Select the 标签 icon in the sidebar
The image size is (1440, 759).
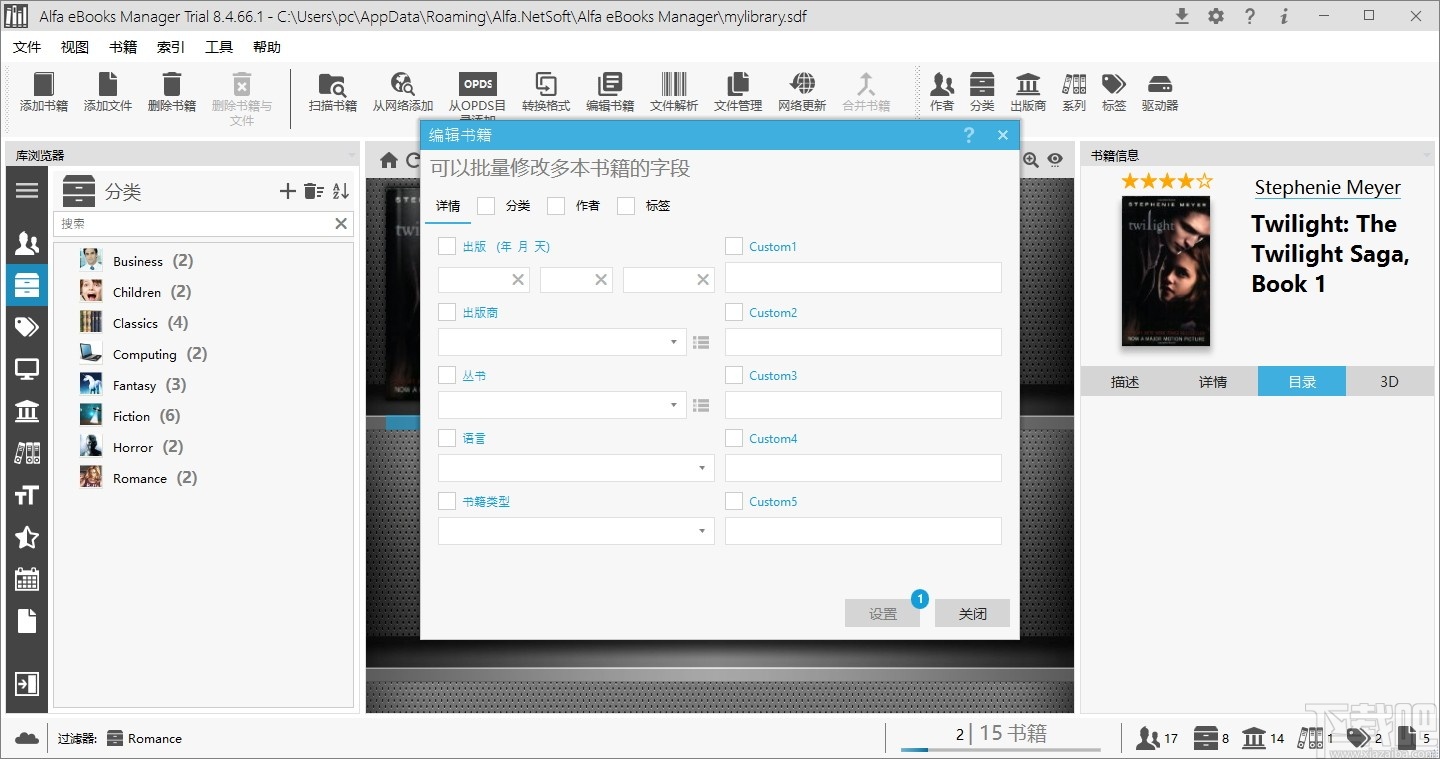point(27,327)
